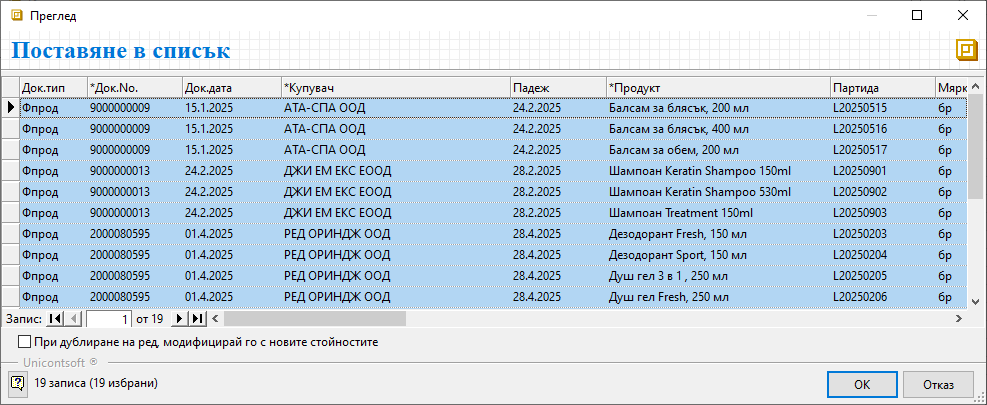This screenshot has width=987, height=405.
Task: Click the *Продукт column header
Action: tap(716, 87)
